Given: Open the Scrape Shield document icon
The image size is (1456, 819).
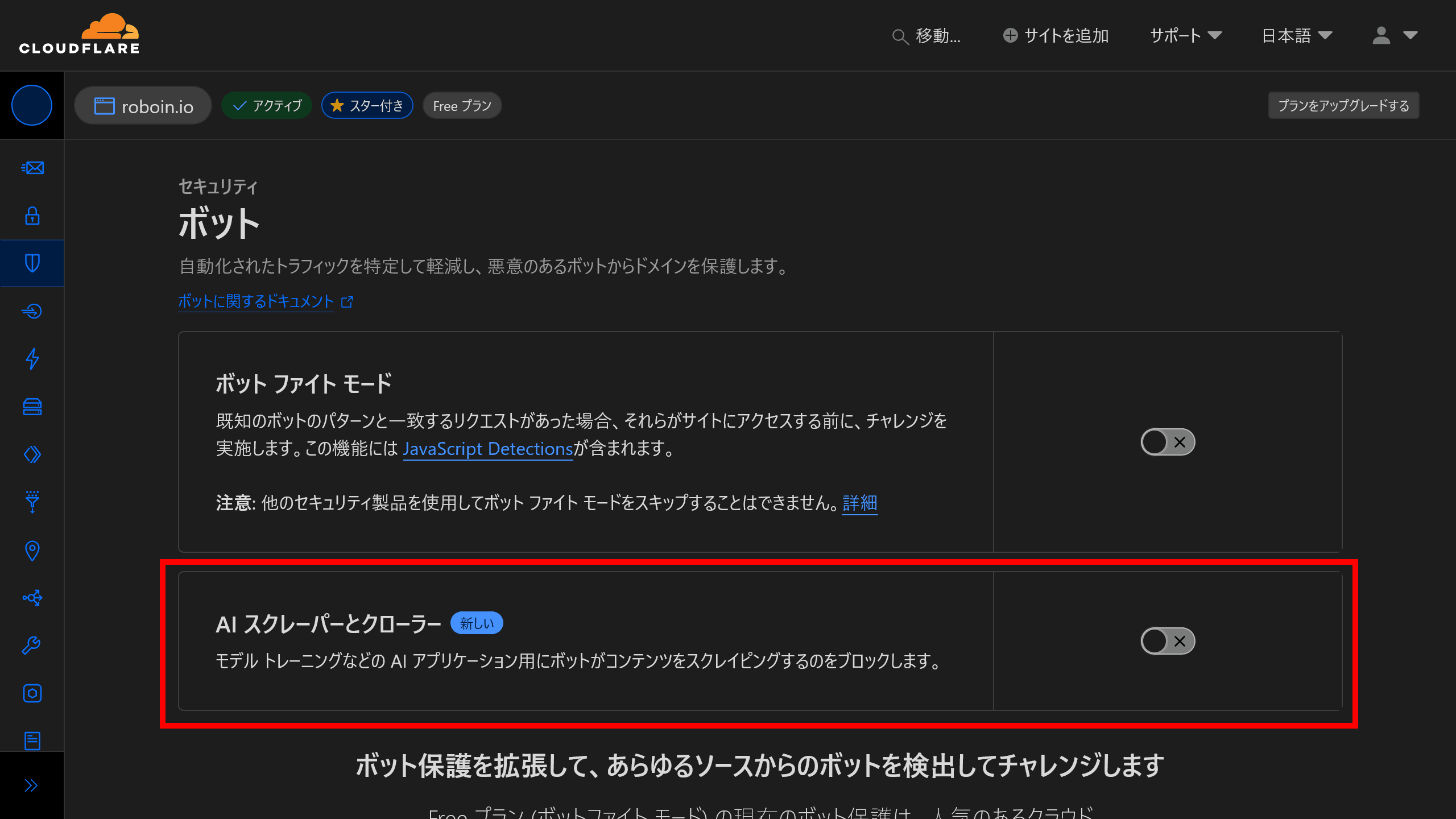Looking at the screenshot, I should 32,741.
